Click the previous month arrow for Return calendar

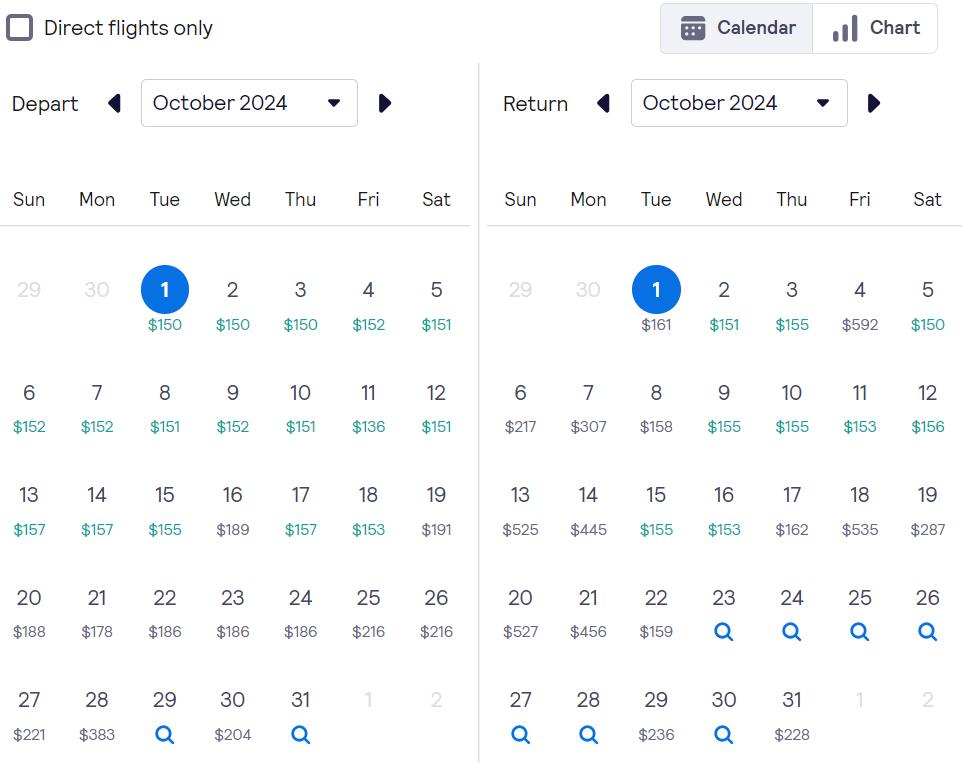(603, 103)
